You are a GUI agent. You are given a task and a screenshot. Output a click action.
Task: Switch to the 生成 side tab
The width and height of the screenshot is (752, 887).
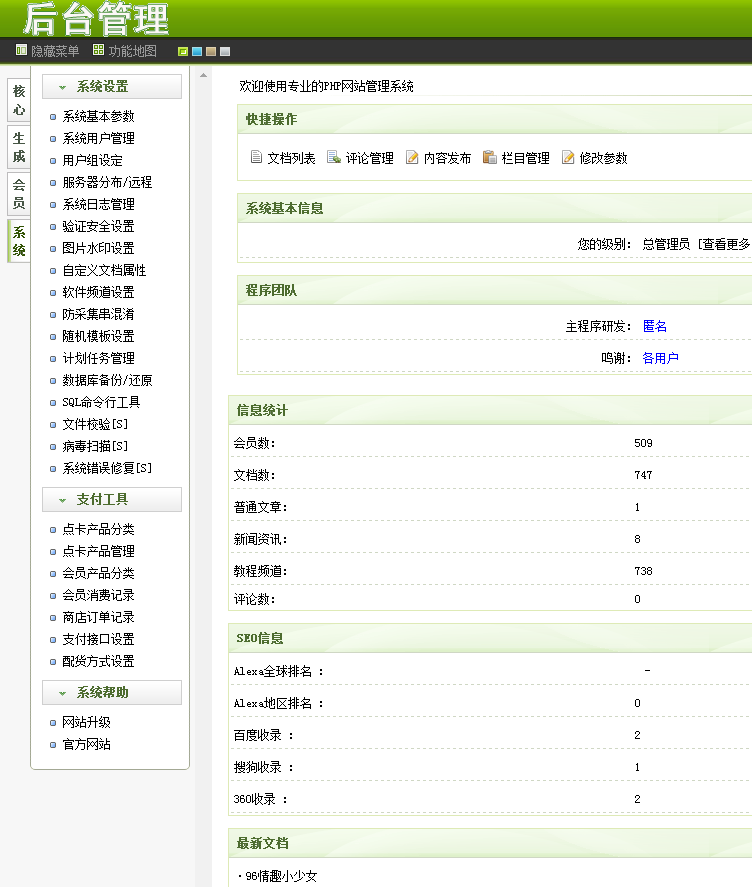click(x=19, y=147)
